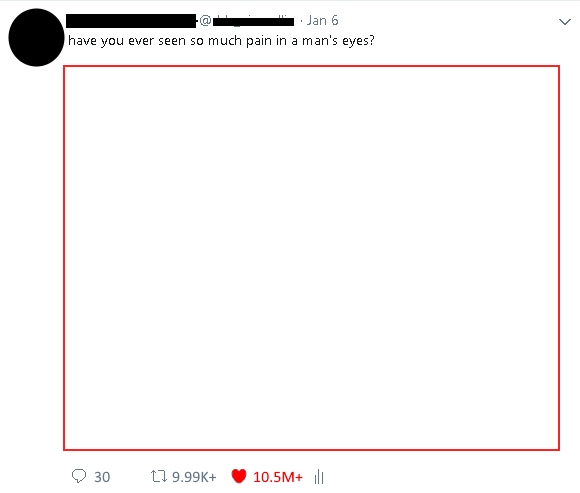Screen dimensions: 580x493
Task: Open the redacted display name link
Action: pyautogui.click(x=131, y=21)
